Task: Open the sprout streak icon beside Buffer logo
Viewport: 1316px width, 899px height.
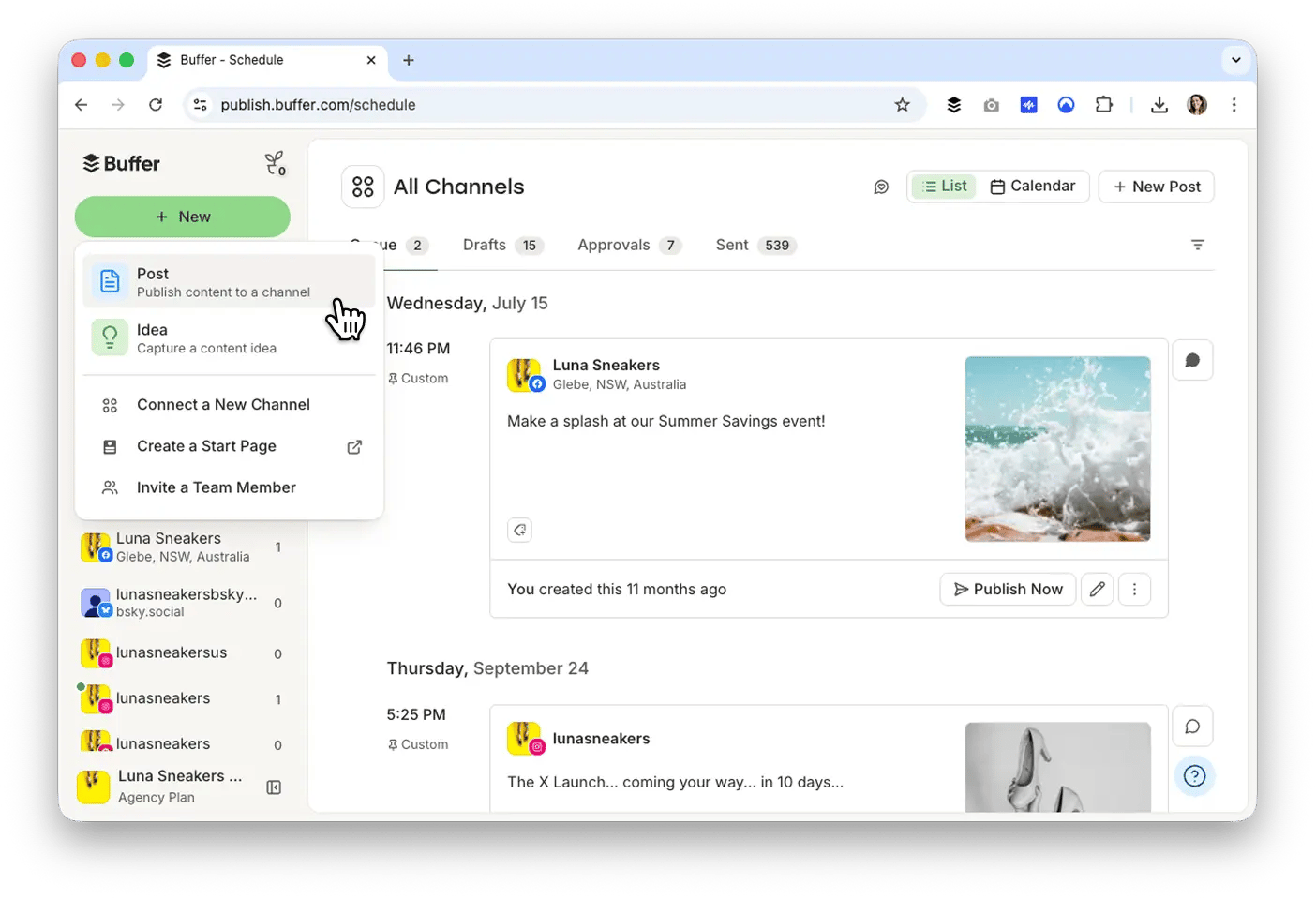Action: [x=275, y=164]
